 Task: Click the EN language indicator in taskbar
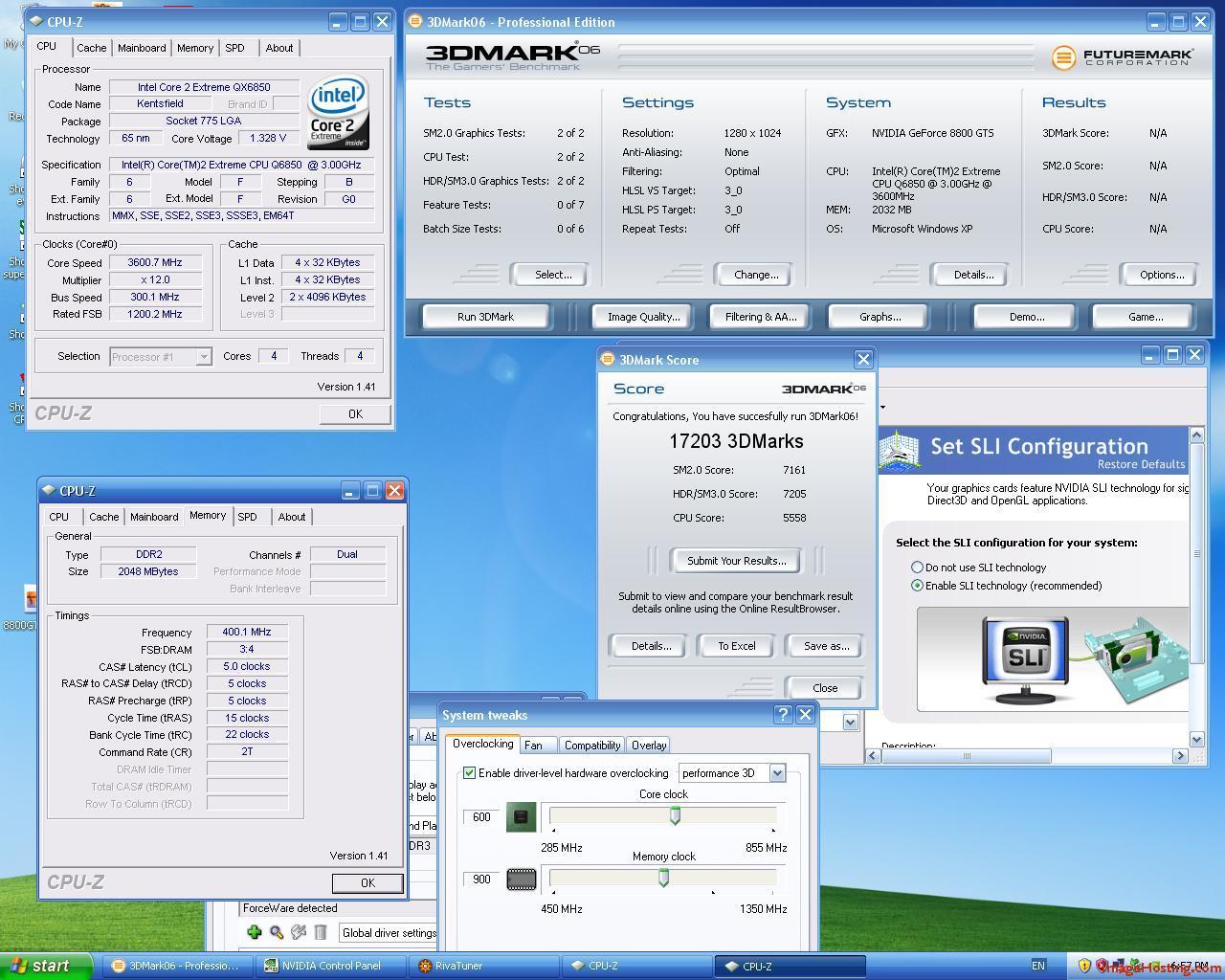click(1038, 966)
